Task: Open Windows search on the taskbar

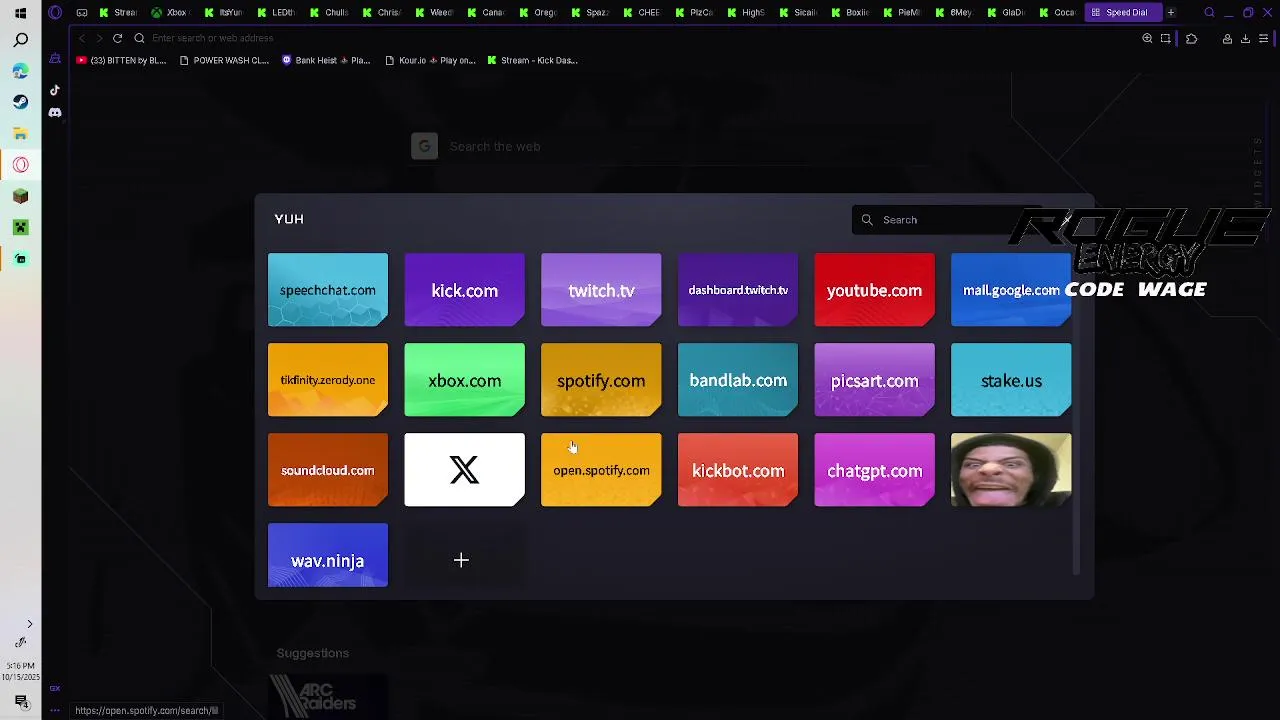Action: (20, 40)
